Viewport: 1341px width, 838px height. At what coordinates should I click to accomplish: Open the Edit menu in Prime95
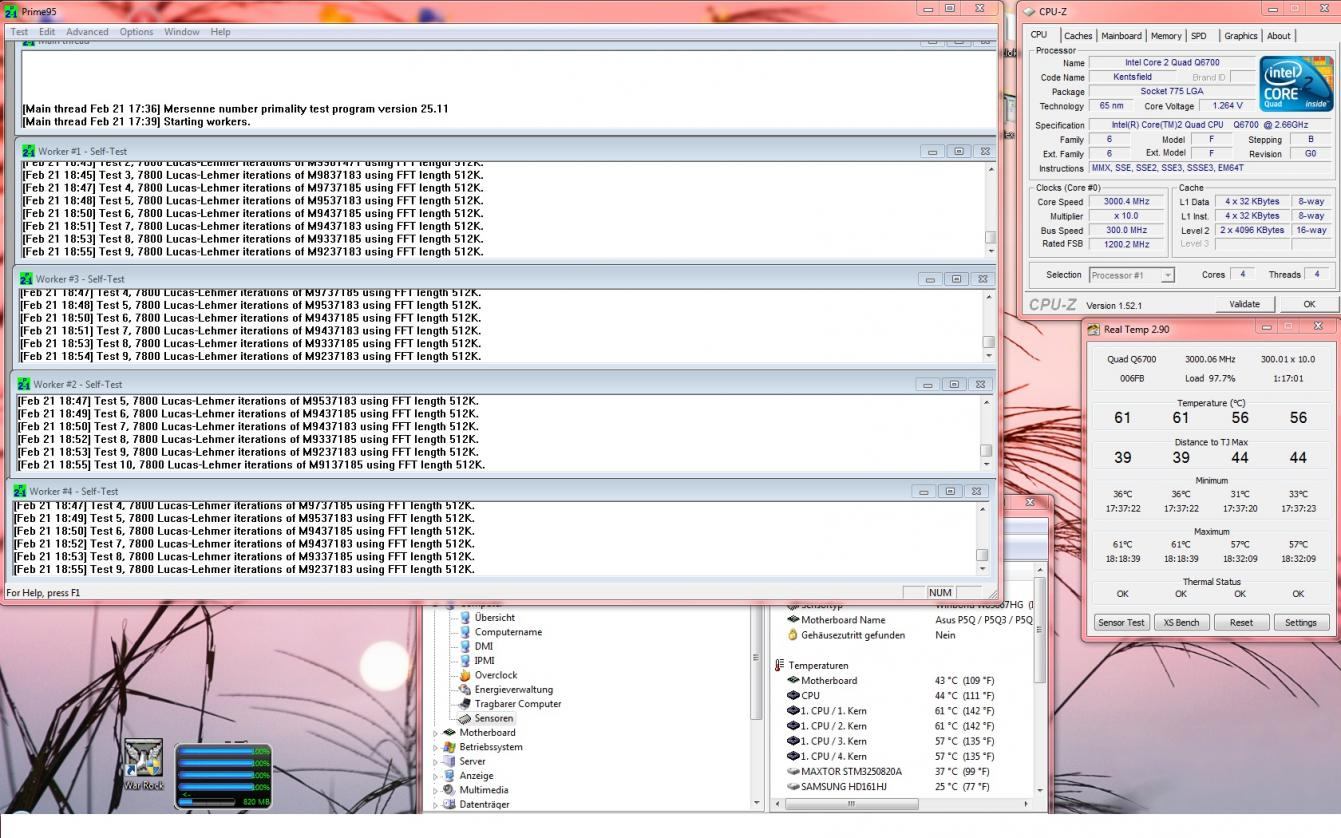47,32
